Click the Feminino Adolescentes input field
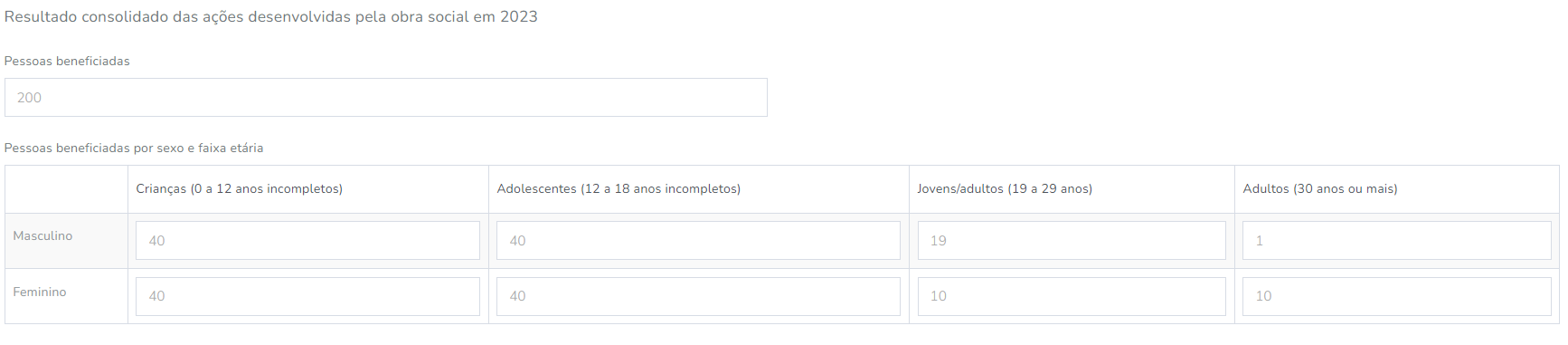 pyautogui.click(x=698, y=296)
